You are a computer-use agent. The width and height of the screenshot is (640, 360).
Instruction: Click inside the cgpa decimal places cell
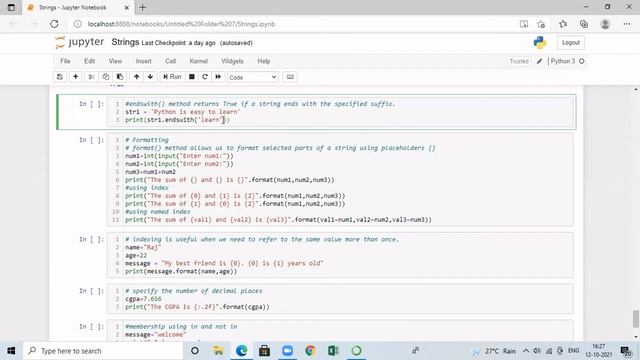[x=340, y=299]
